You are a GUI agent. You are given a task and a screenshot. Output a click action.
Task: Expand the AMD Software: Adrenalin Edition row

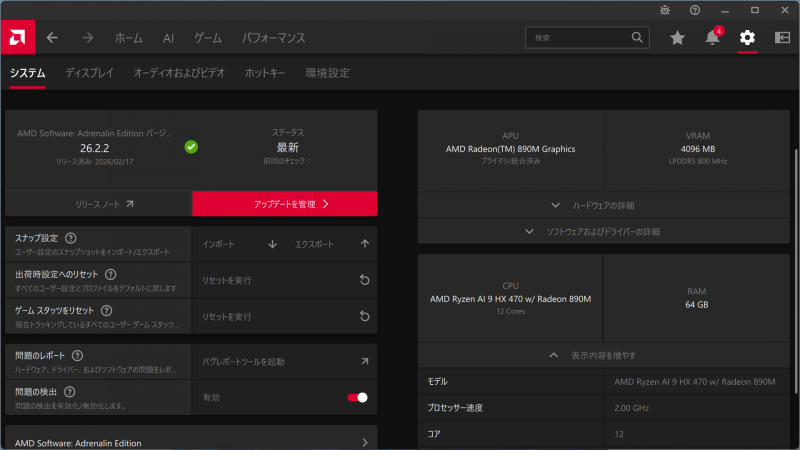pyautogui.click(x=191, y=442)
